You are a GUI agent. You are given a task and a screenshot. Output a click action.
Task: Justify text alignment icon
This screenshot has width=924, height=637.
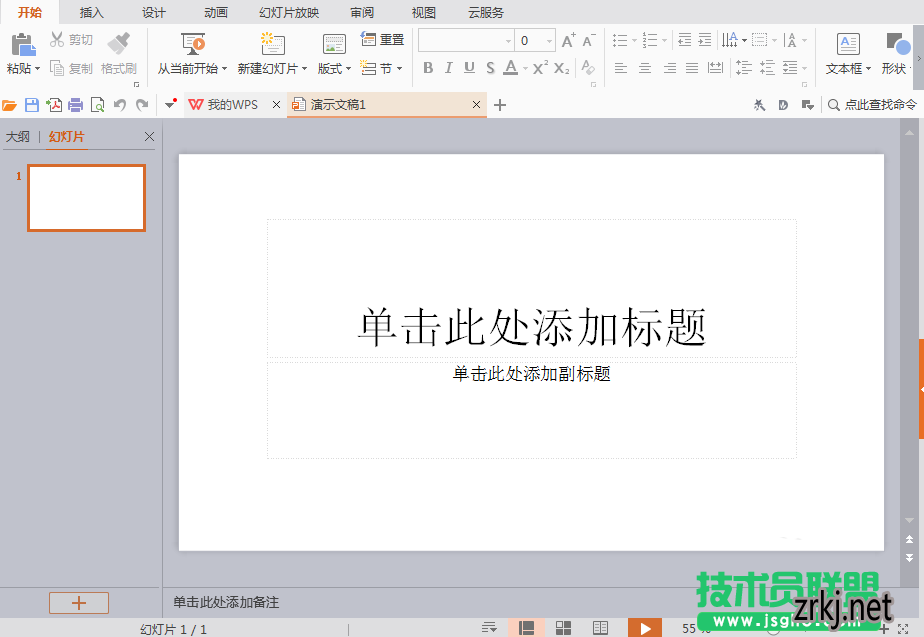pos(692,68)
